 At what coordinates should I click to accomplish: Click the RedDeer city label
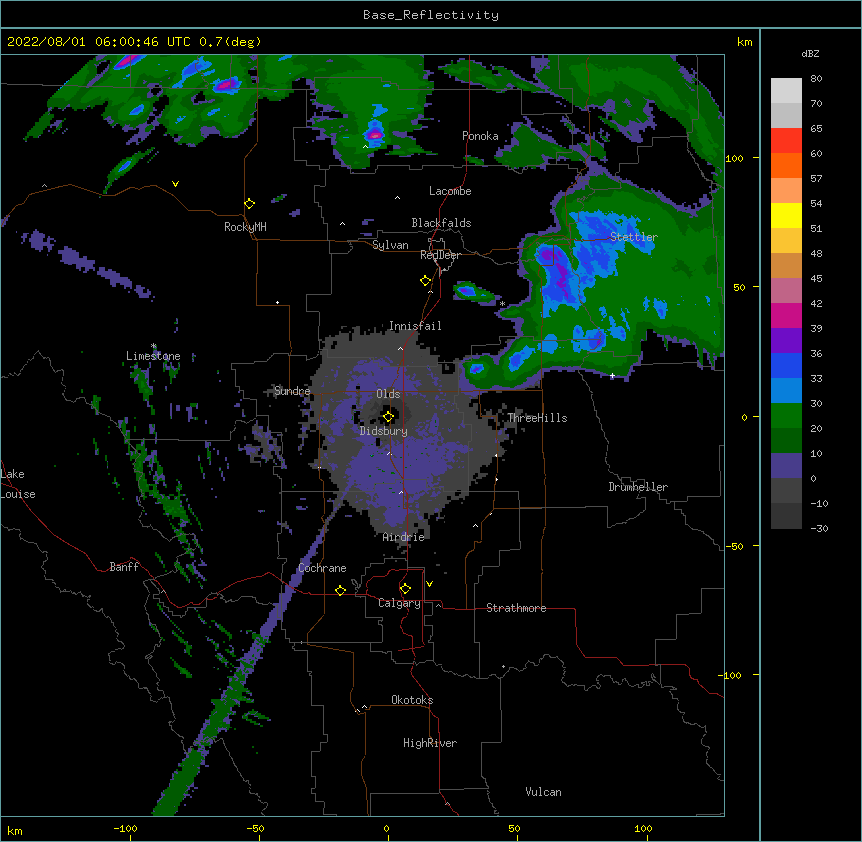coord(440,255)
